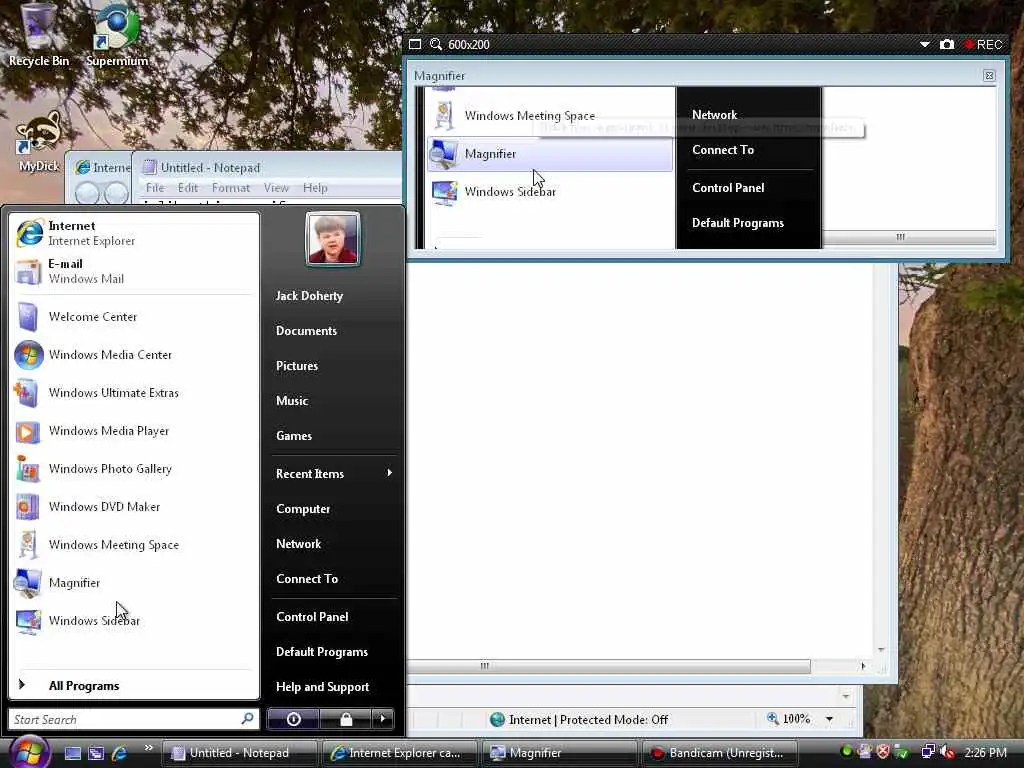
Task: Launch Windows Media Center
Action: coord(135,355)
